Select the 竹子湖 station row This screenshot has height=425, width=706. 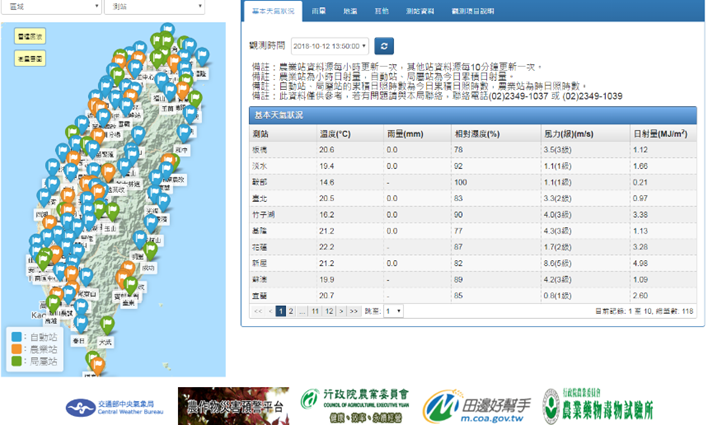(x=473, y=215)
